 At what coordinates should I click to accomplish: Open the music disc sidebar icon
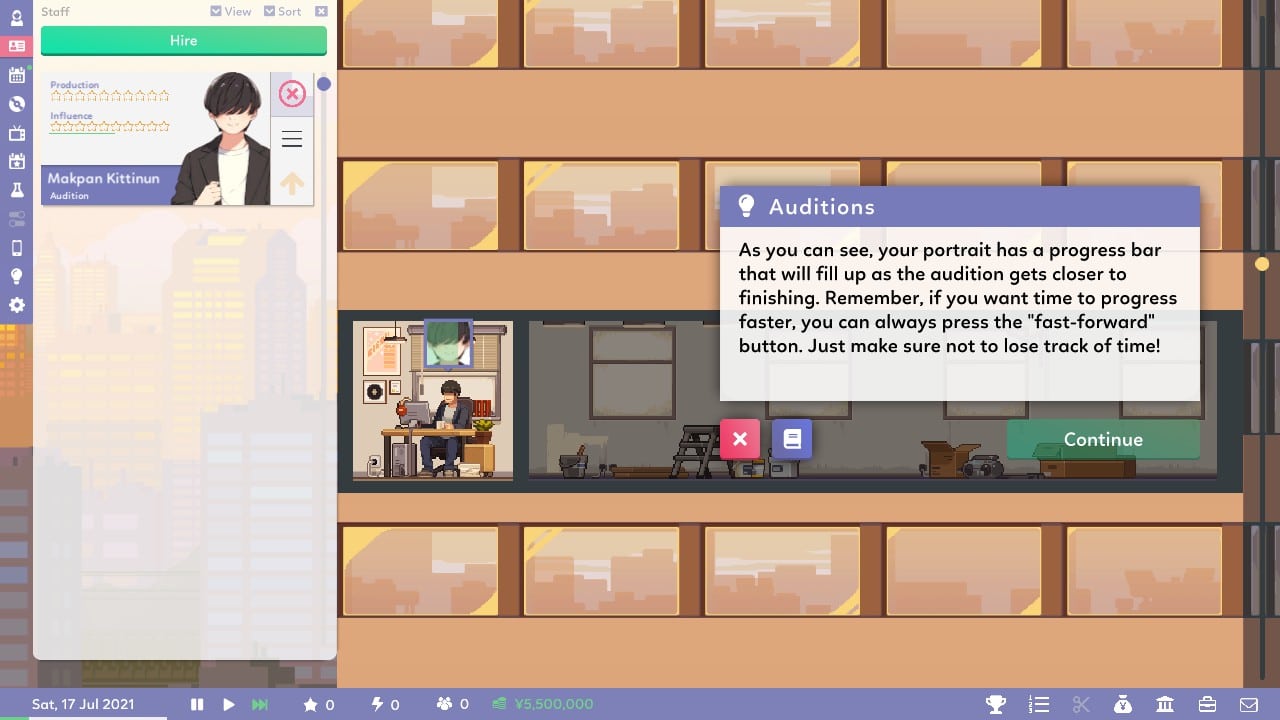coord(16,104)
